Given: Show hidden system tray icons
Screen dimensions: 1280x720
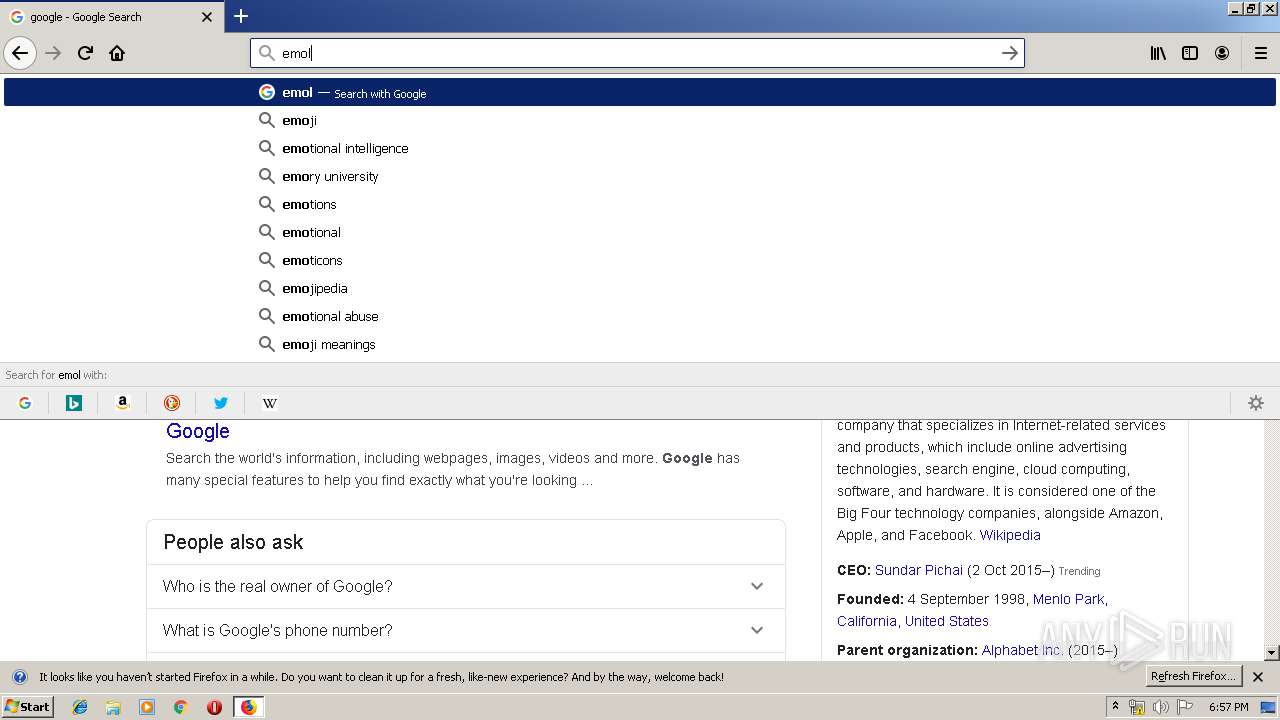Looking at the screenshot, I should pos(1115,707).
